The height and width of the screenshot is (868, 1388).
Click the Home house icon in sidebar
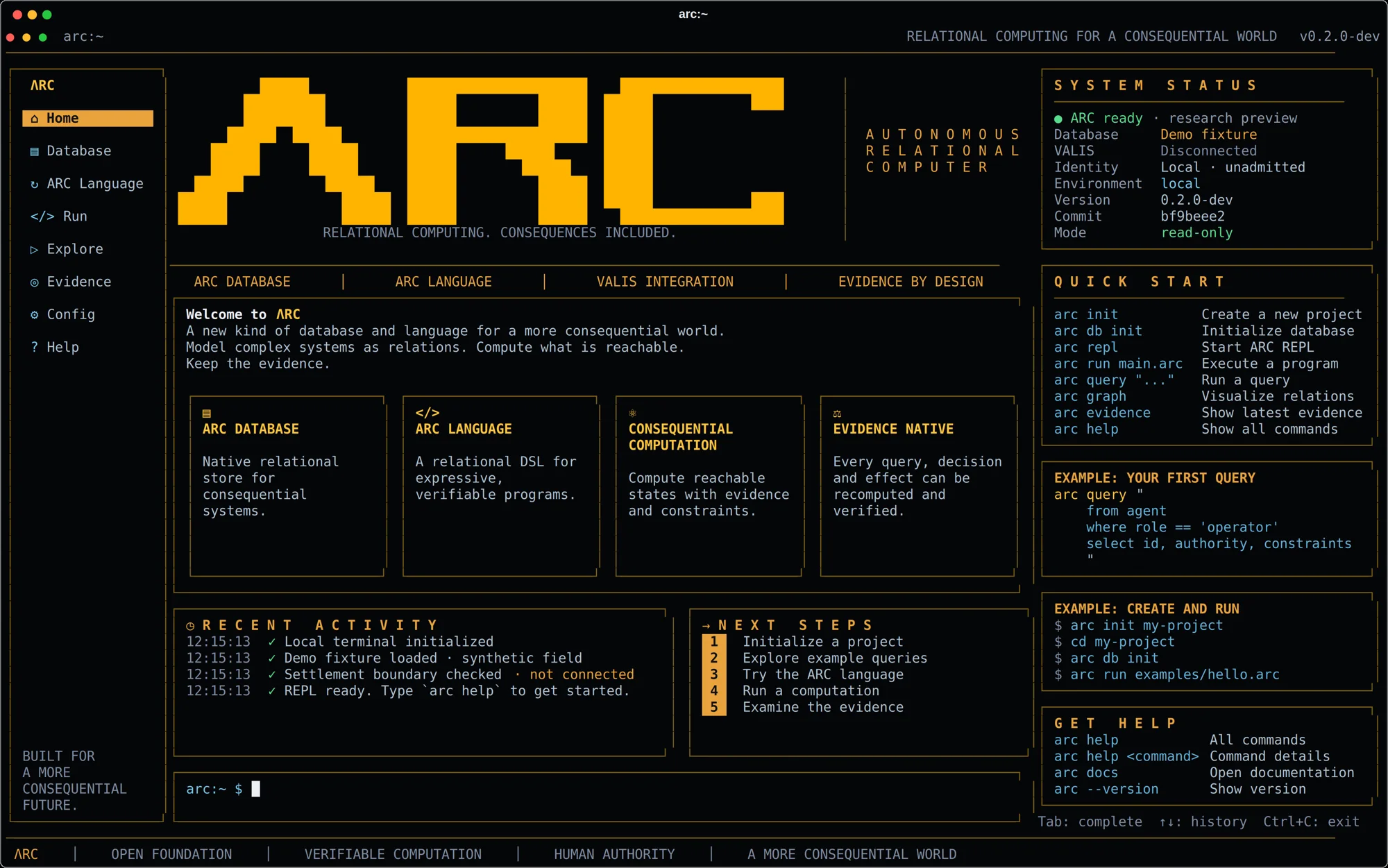click(35, 119)
